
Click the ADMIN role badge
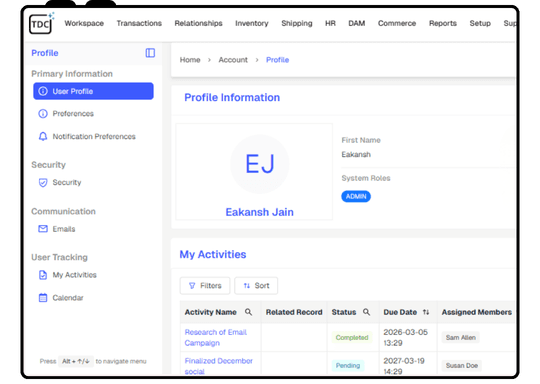[356, 196]
